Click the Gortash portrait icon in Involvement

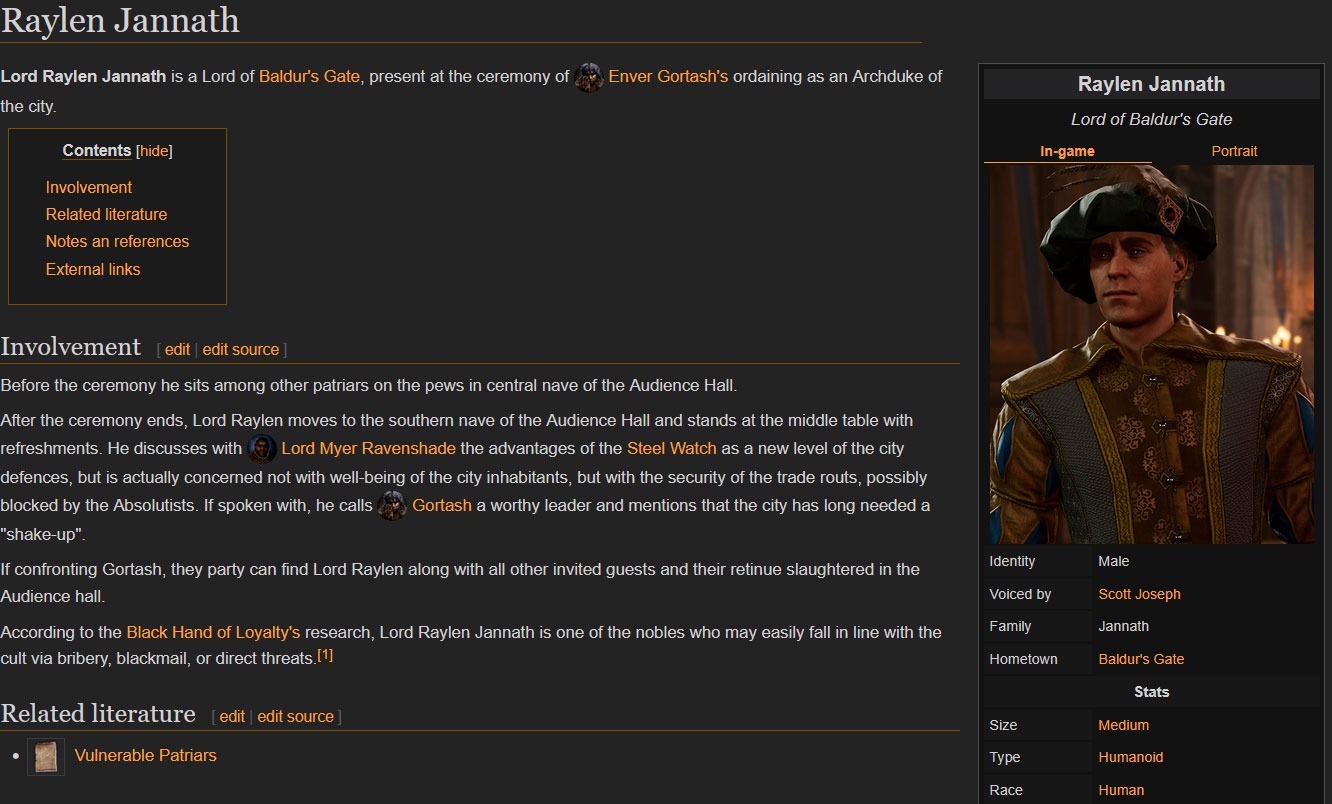[x=392, y=506]
